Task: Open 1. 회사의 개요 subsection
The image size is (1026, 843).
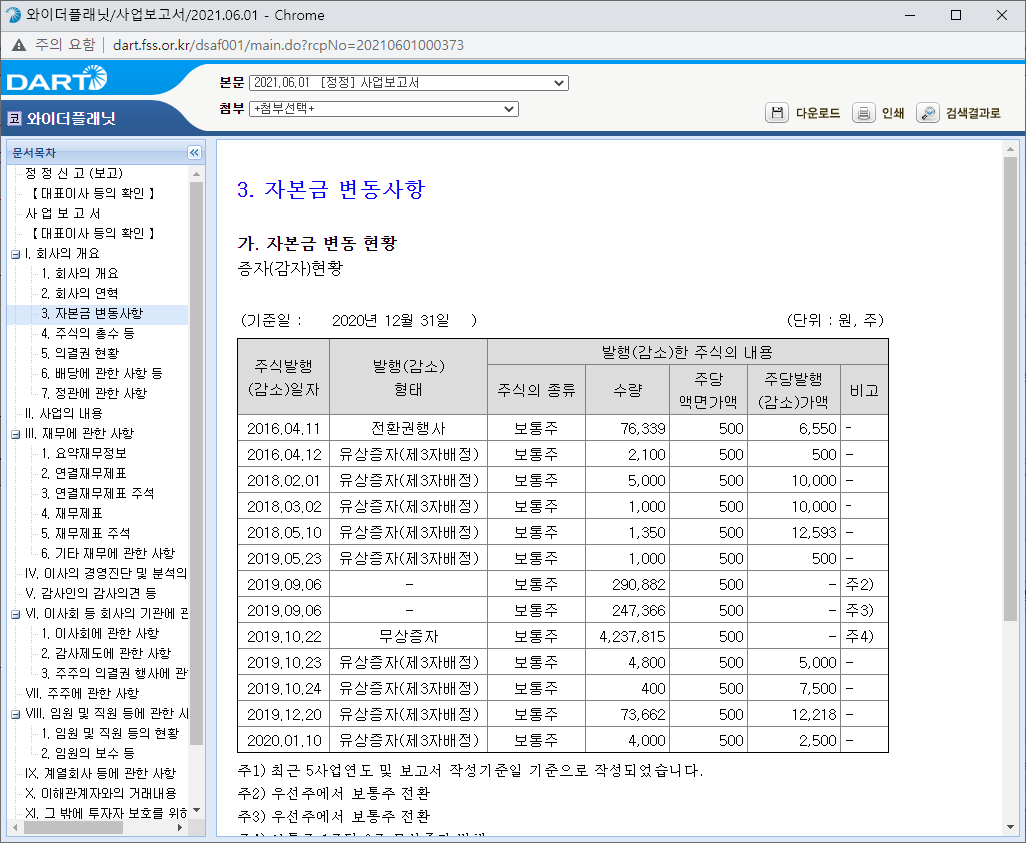Action: [x=80, y=274]
